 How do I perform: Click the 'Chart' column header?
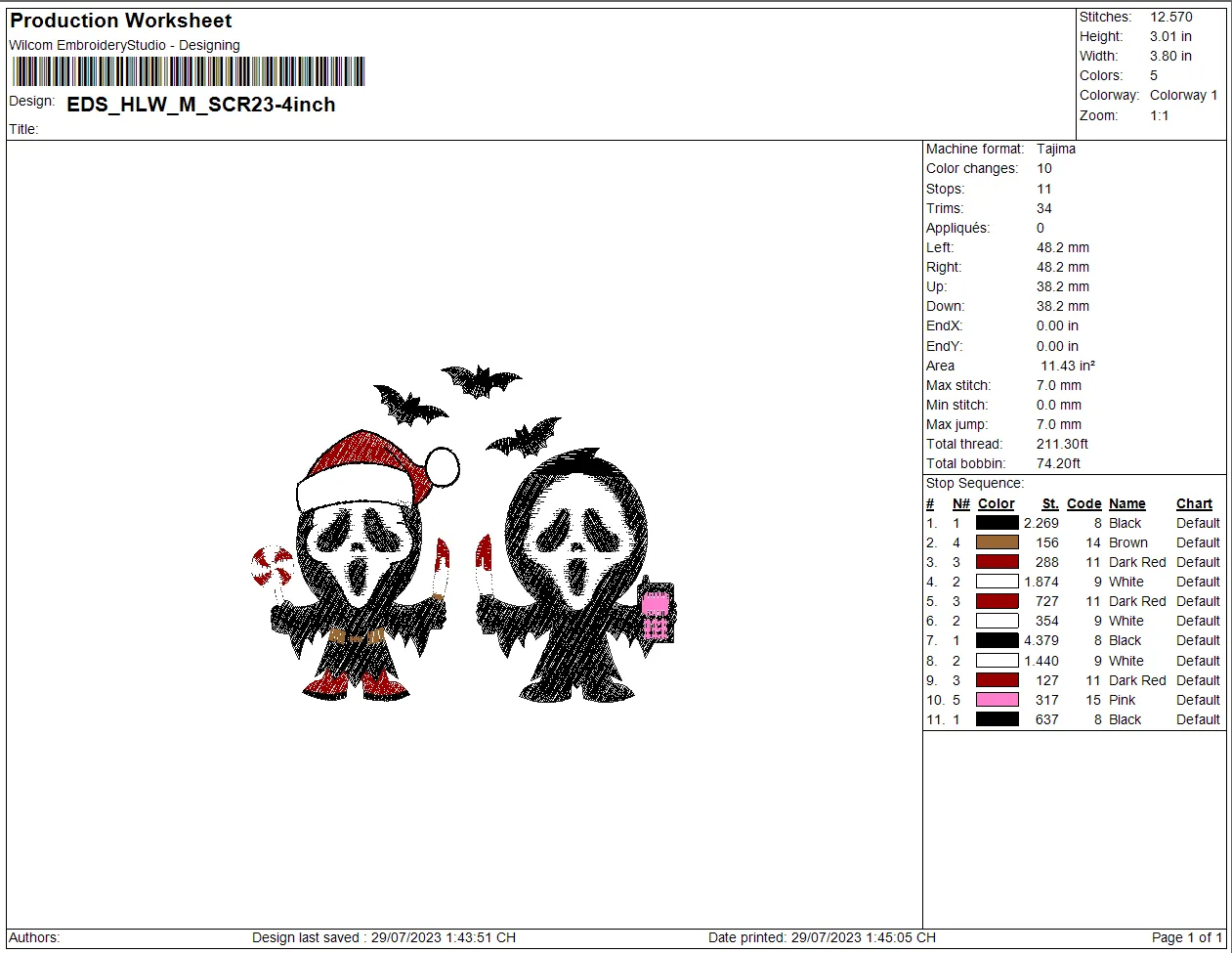coord(1194,503)
